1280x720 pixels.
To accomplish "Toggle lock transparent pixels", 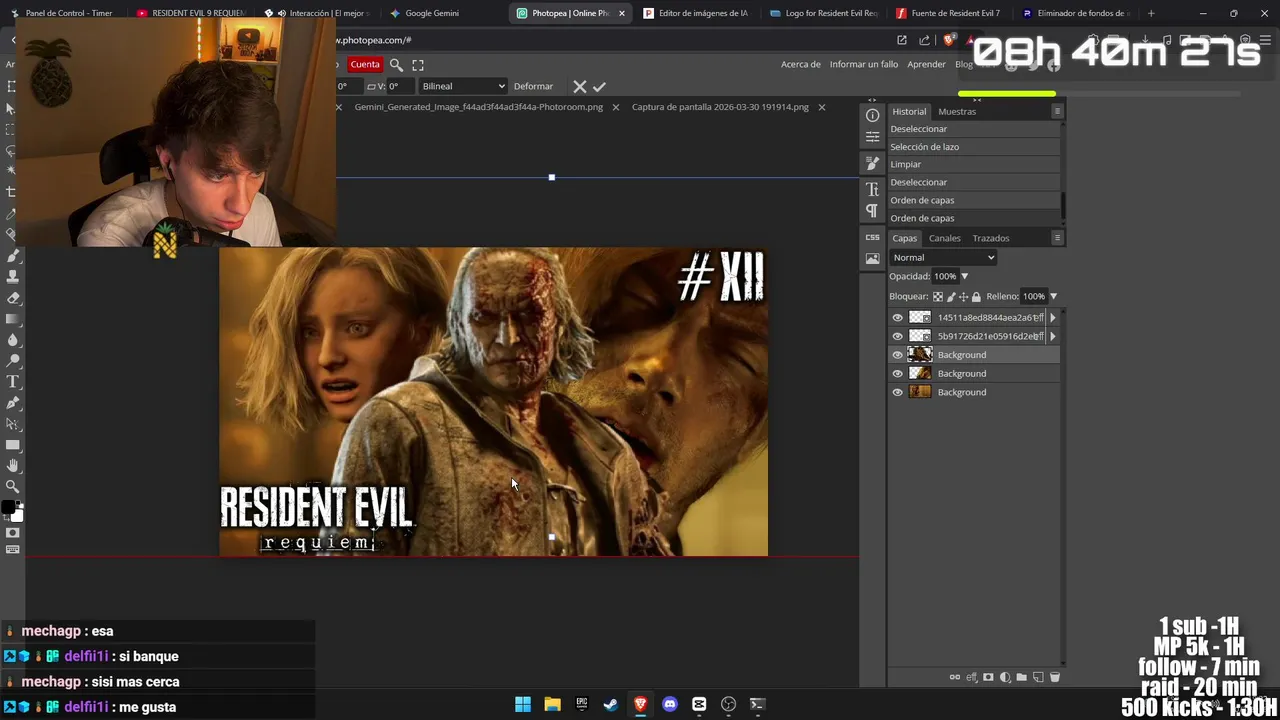I will (937, 296).
